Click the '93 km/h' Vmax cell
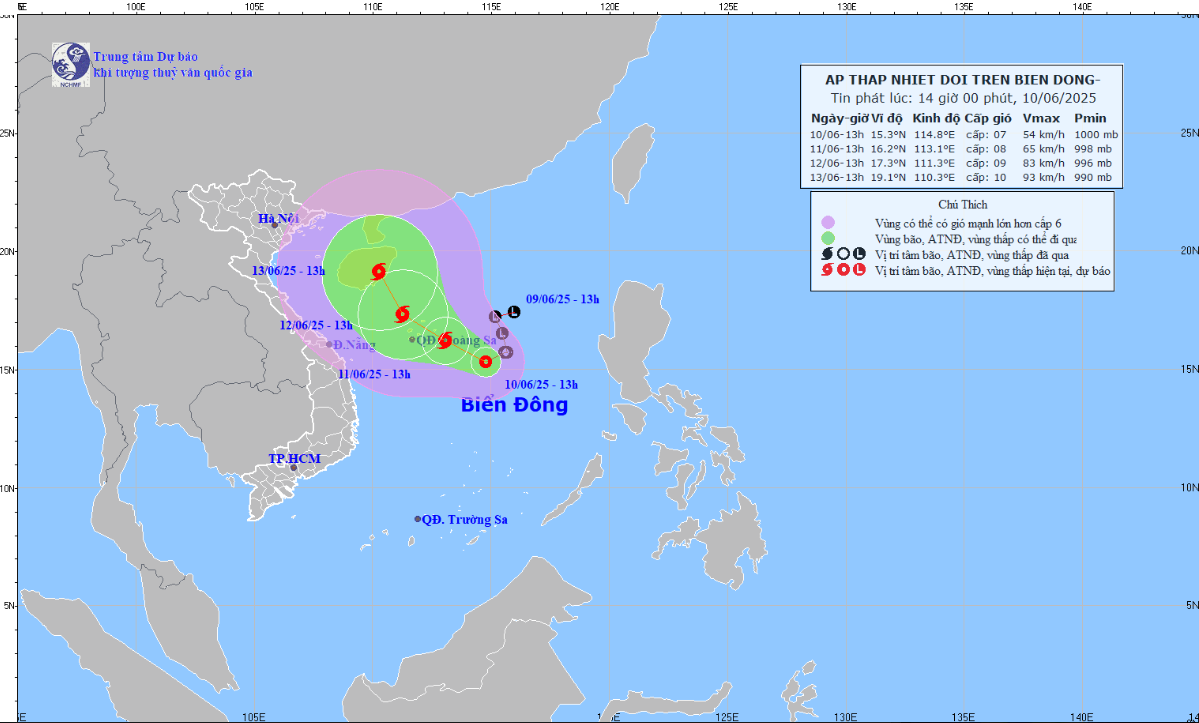 point(1043,177)
